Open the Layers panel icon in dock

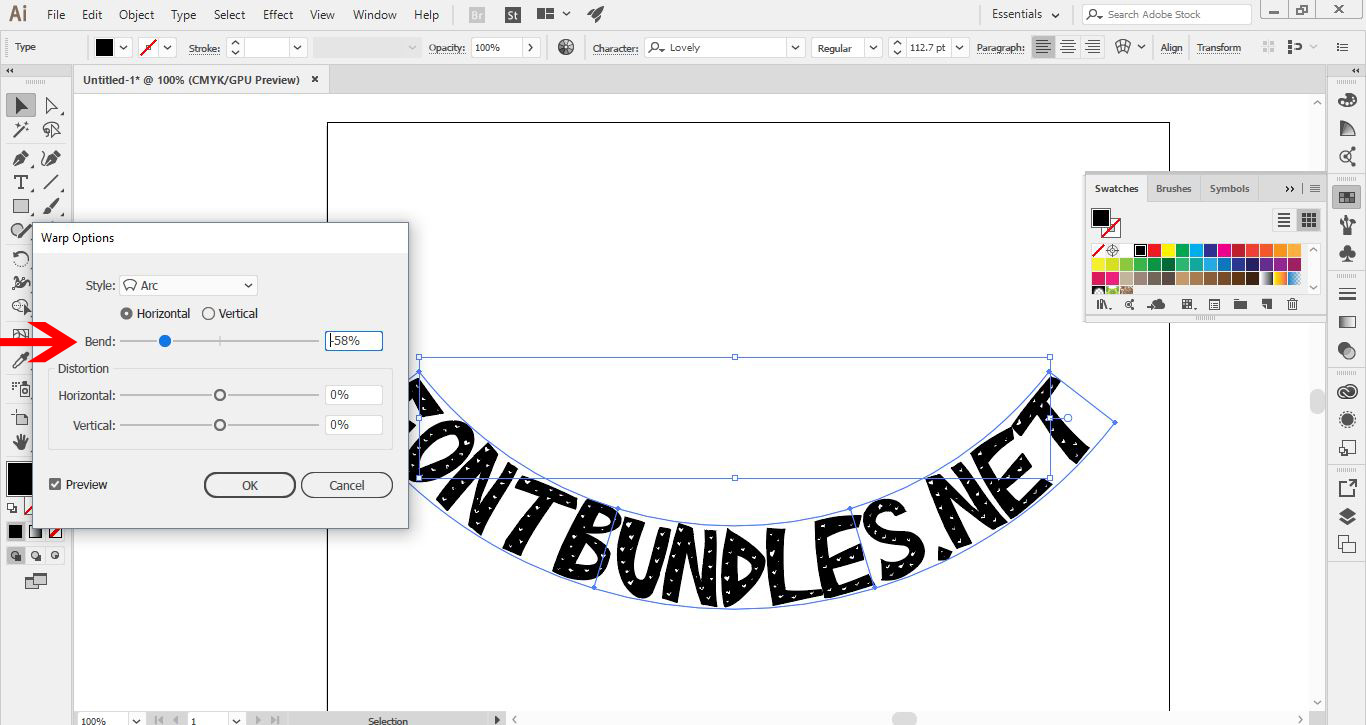pyautogui.click(x=1347, y=517)
